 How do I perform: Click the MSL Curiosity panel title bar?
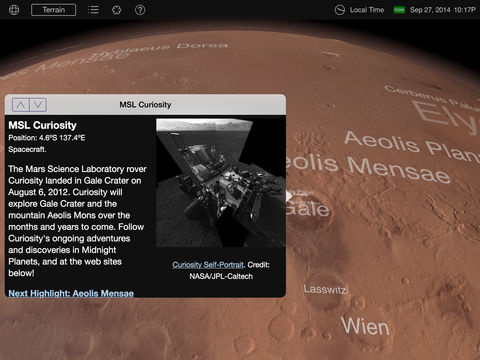point(145,105)
